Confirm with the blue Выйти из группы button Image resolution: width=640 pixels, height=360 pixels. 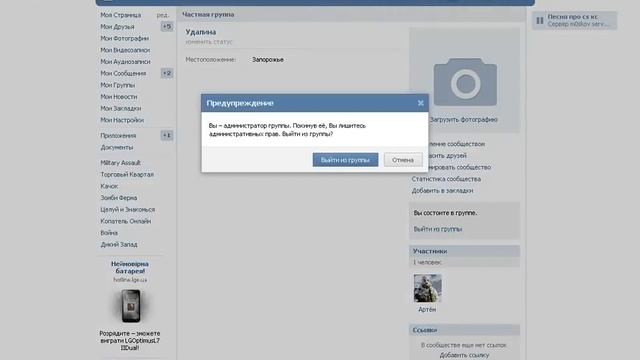[345, 160]
